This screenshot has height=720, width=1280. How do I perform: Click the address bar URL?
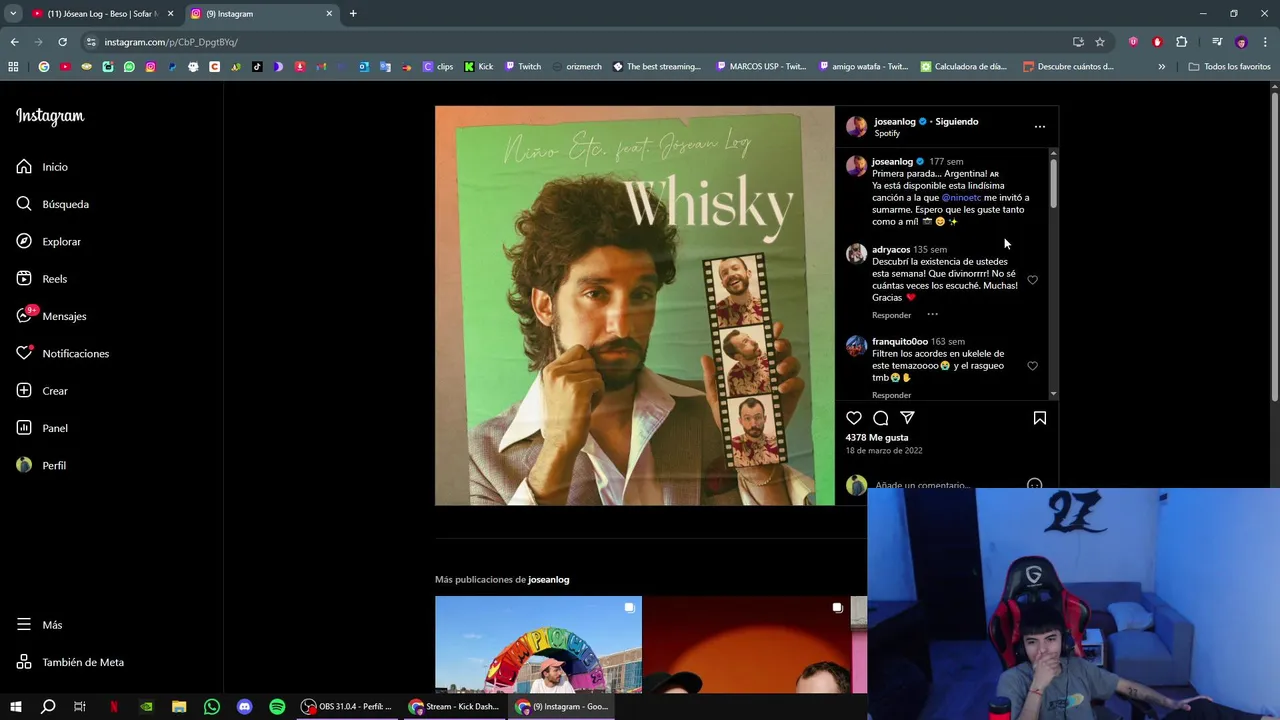[x=171, y=42]
